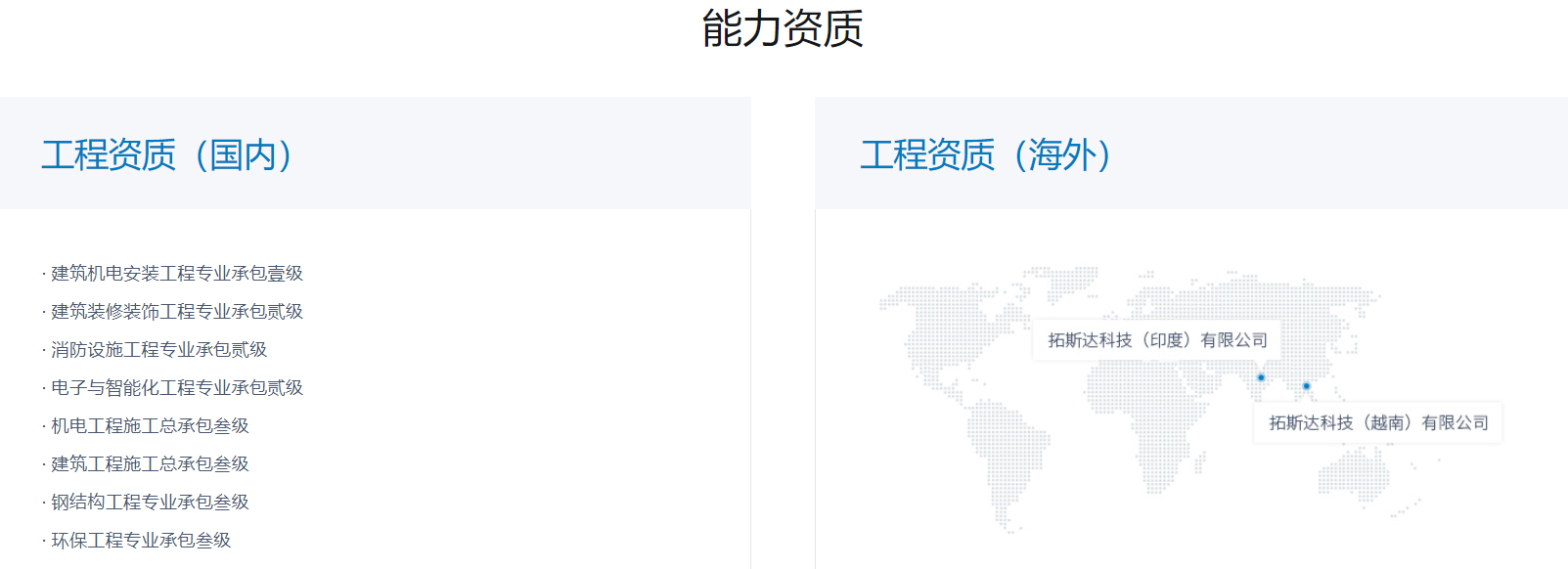Click 机电工程施工总承包叁级 list item
Image resolution: width=1568 pixels, height=569 pixels.
coord(146,425)
